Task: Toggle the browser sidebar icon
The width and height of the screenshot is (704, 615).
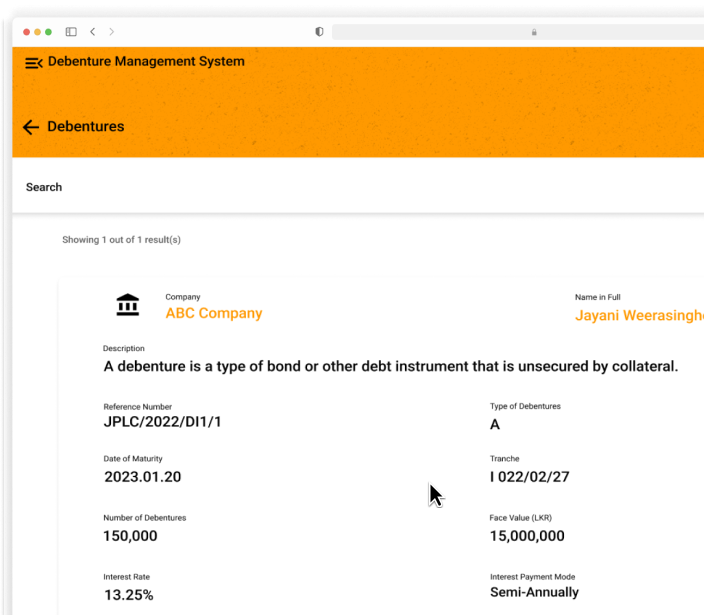Action: tap(71, 32)
